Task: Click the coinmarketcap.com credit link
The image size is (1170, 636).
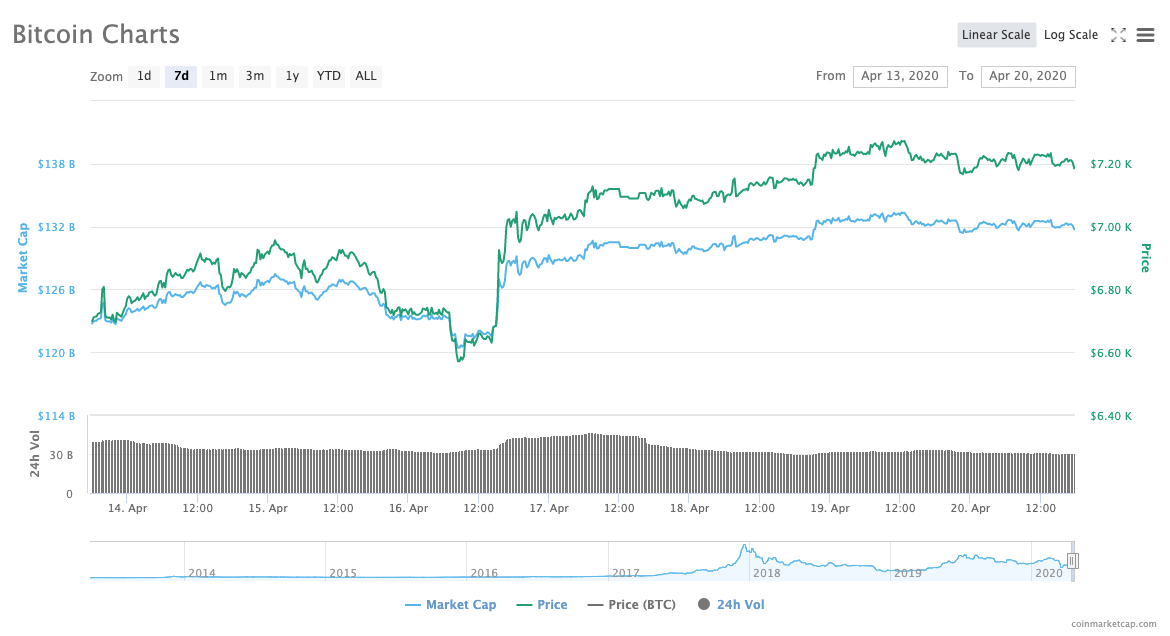Action: pos(1113,624)
